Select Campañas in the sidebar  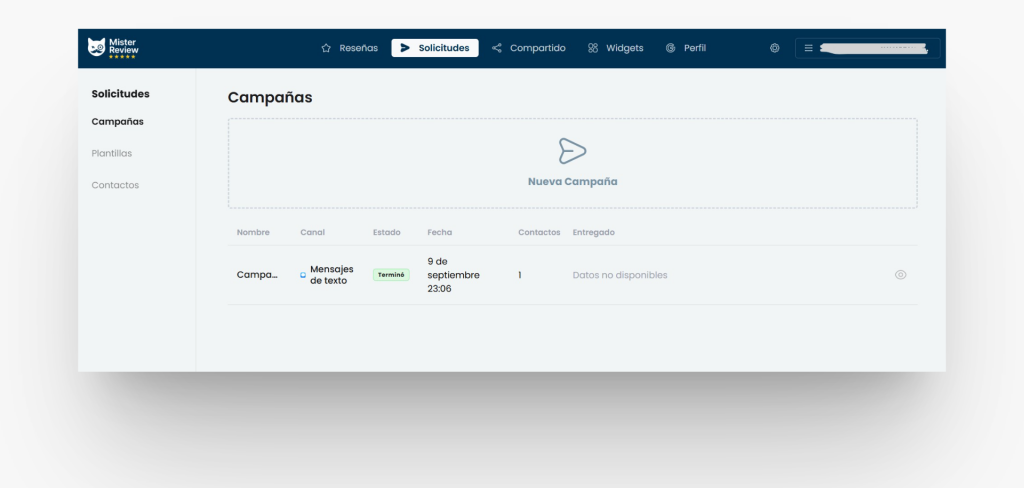pos(117,122)
